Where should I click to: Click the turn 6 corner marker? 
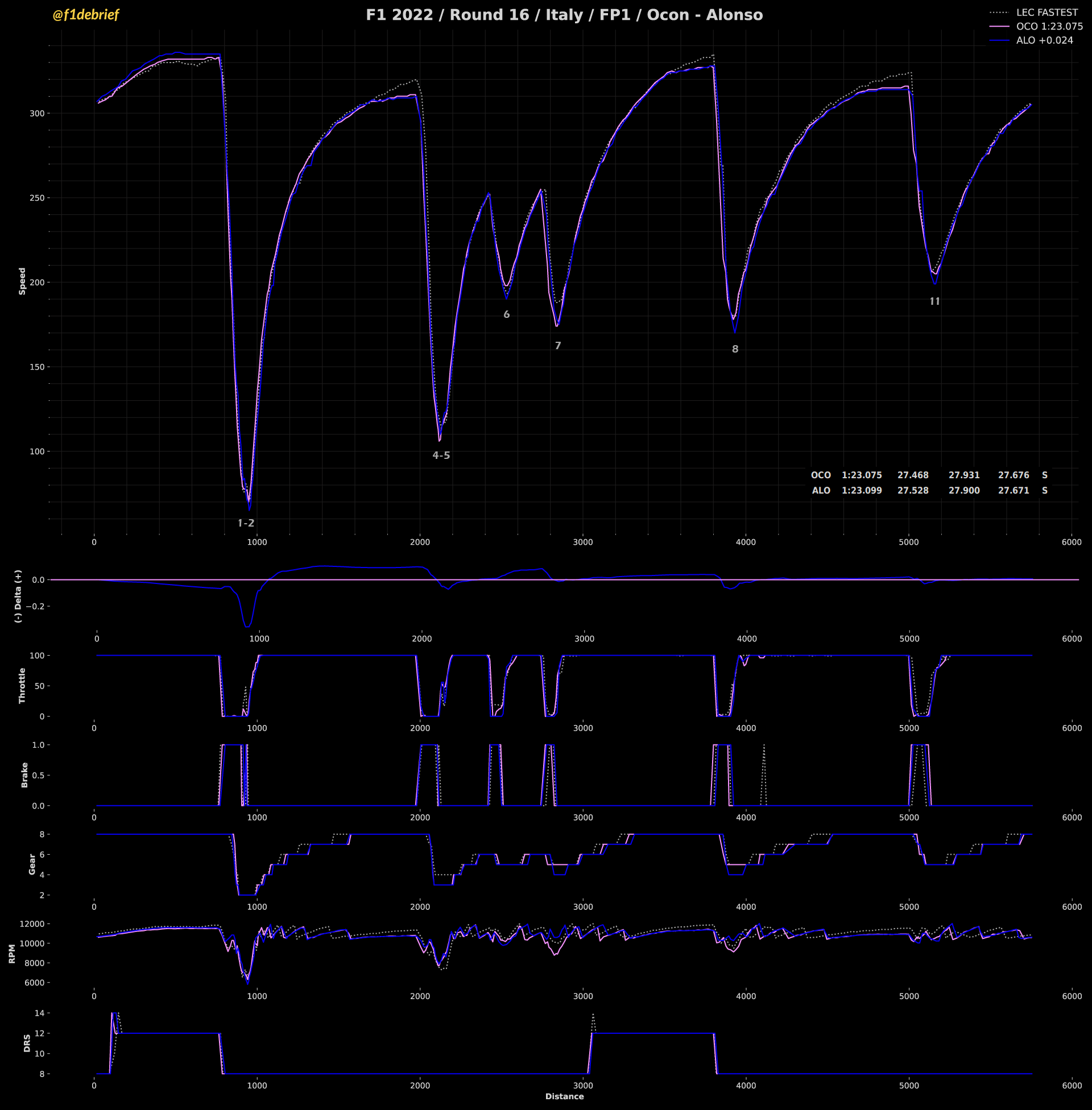[x=506, y=314]
